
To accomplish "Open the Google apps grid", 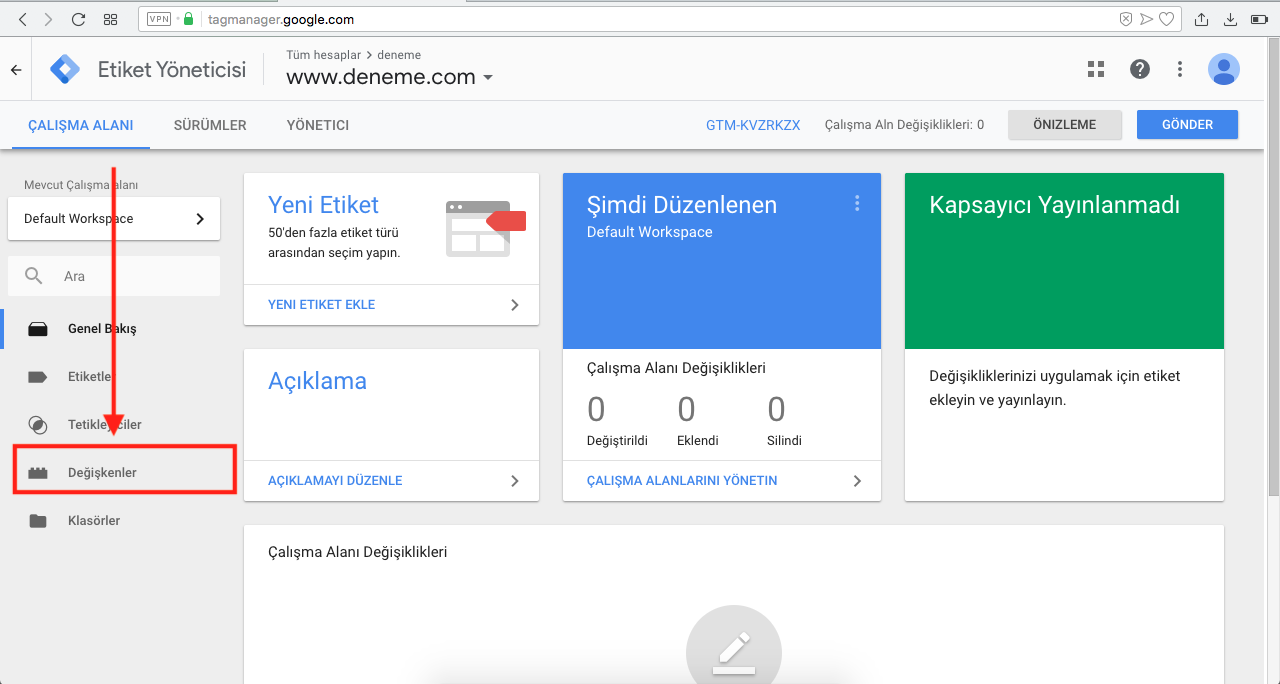I will coord(1096,69).
